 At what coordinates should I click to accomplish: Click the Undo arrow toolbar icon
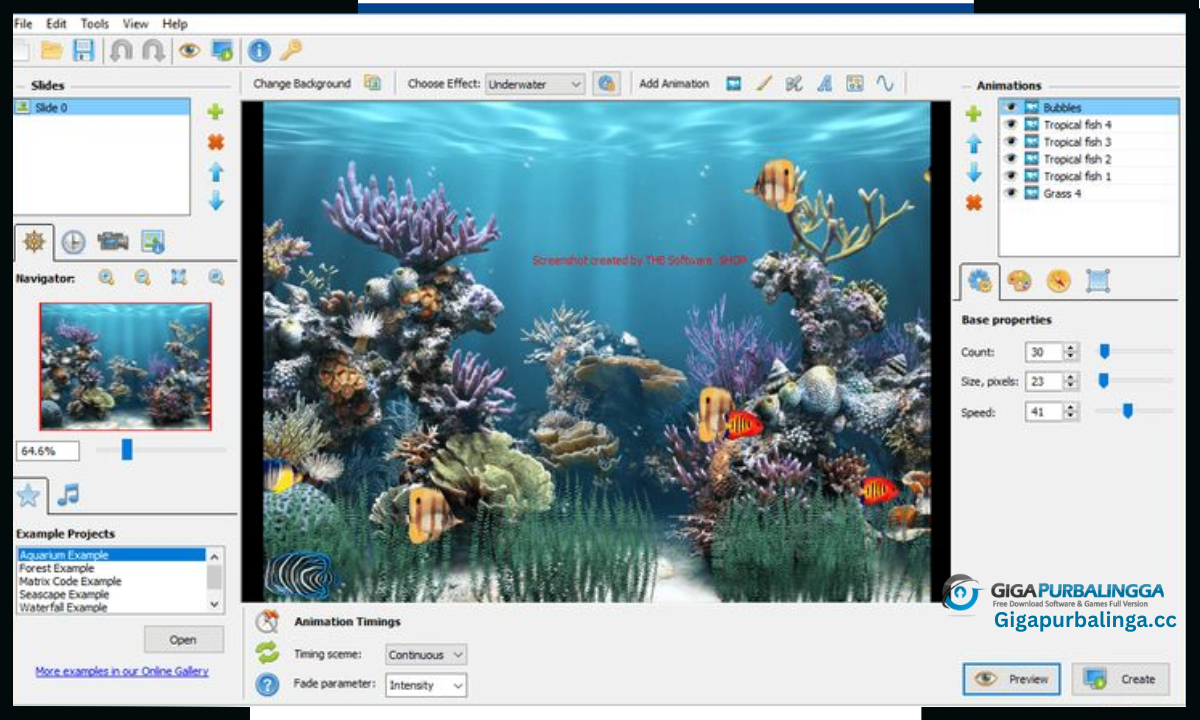121,50
